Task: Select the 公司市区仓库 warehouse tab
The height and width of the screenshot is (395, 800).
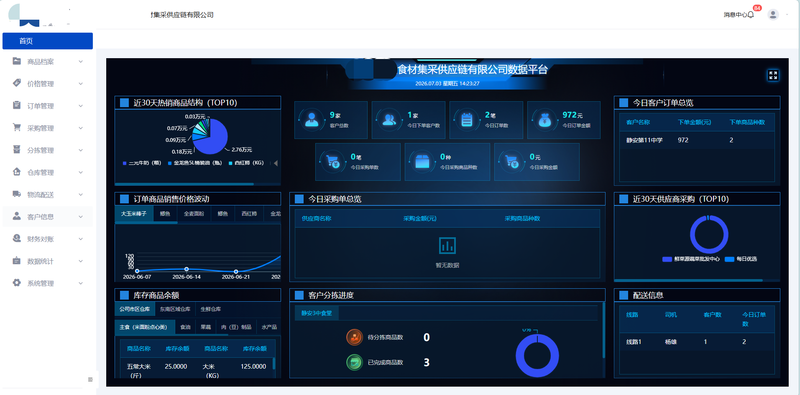Action: [135, 309]
